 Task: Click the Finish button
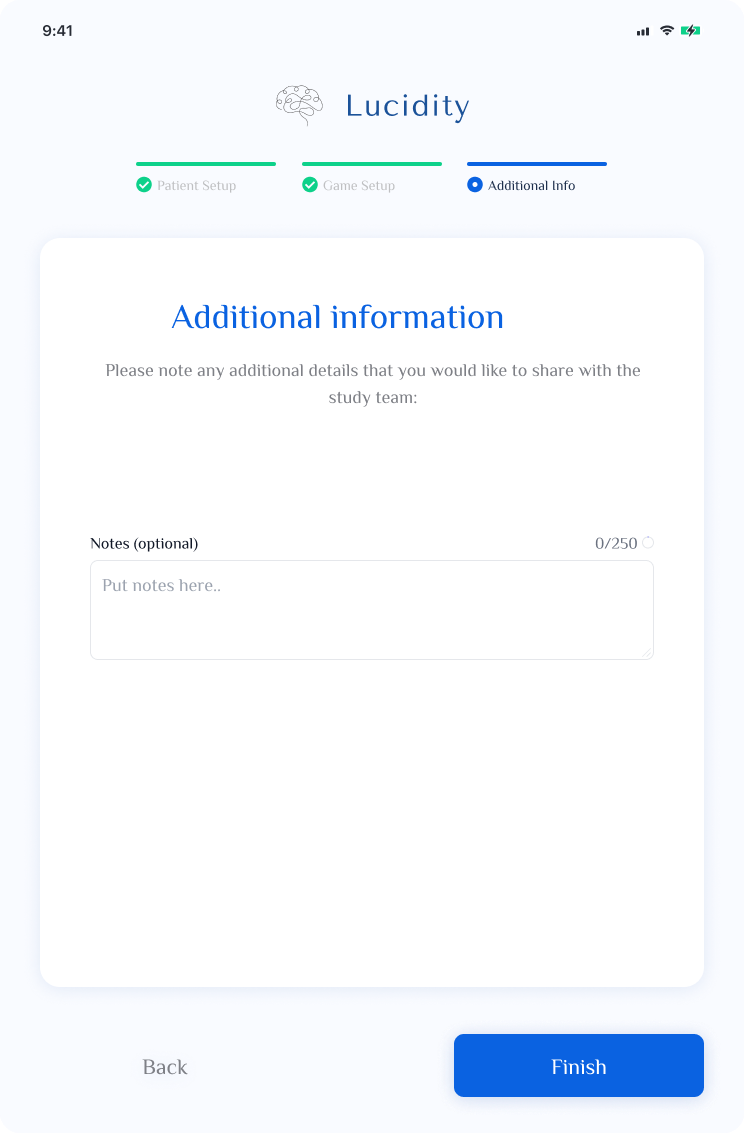pos(579,1065)
